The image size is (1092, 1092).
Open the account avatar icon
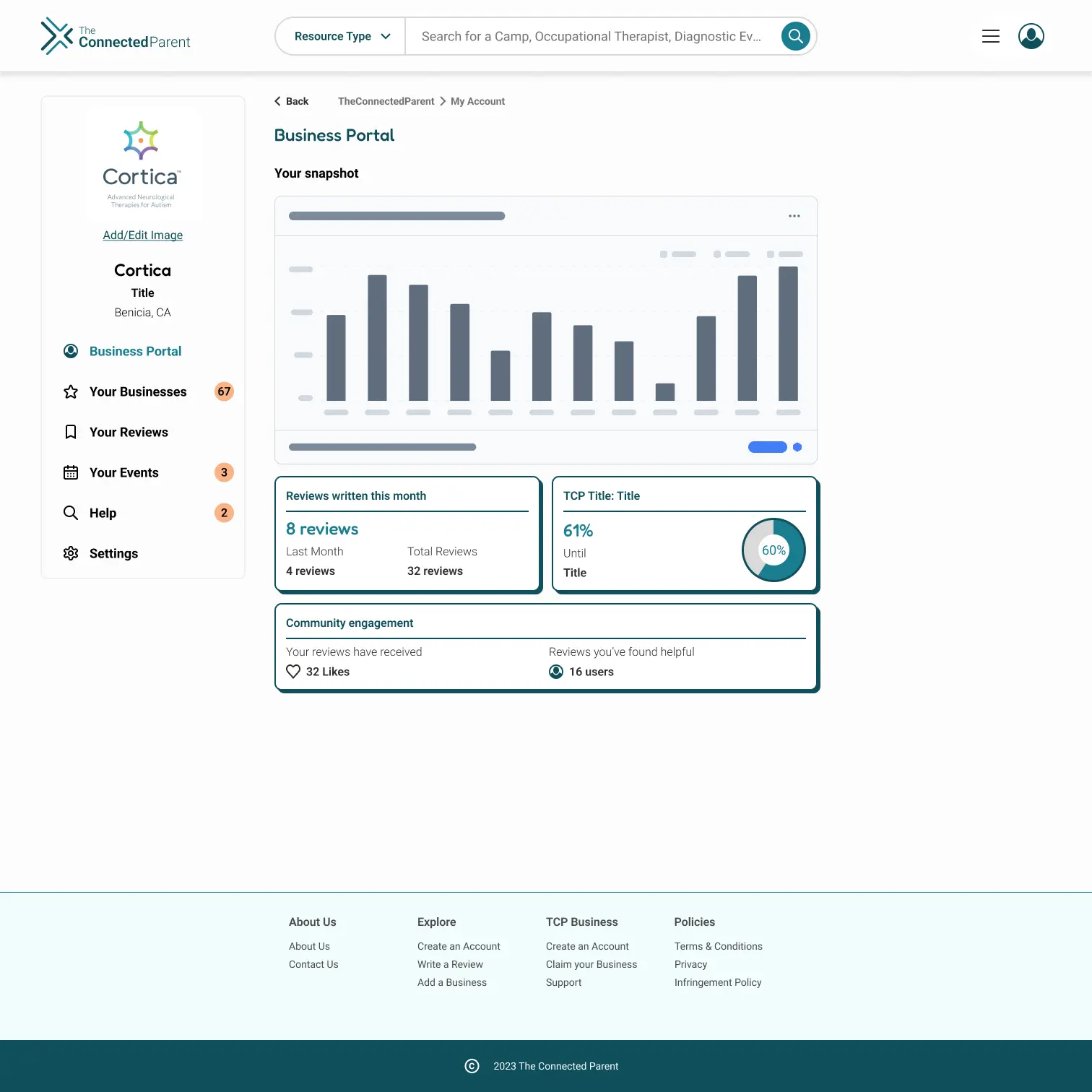(x=1031, y=35)
